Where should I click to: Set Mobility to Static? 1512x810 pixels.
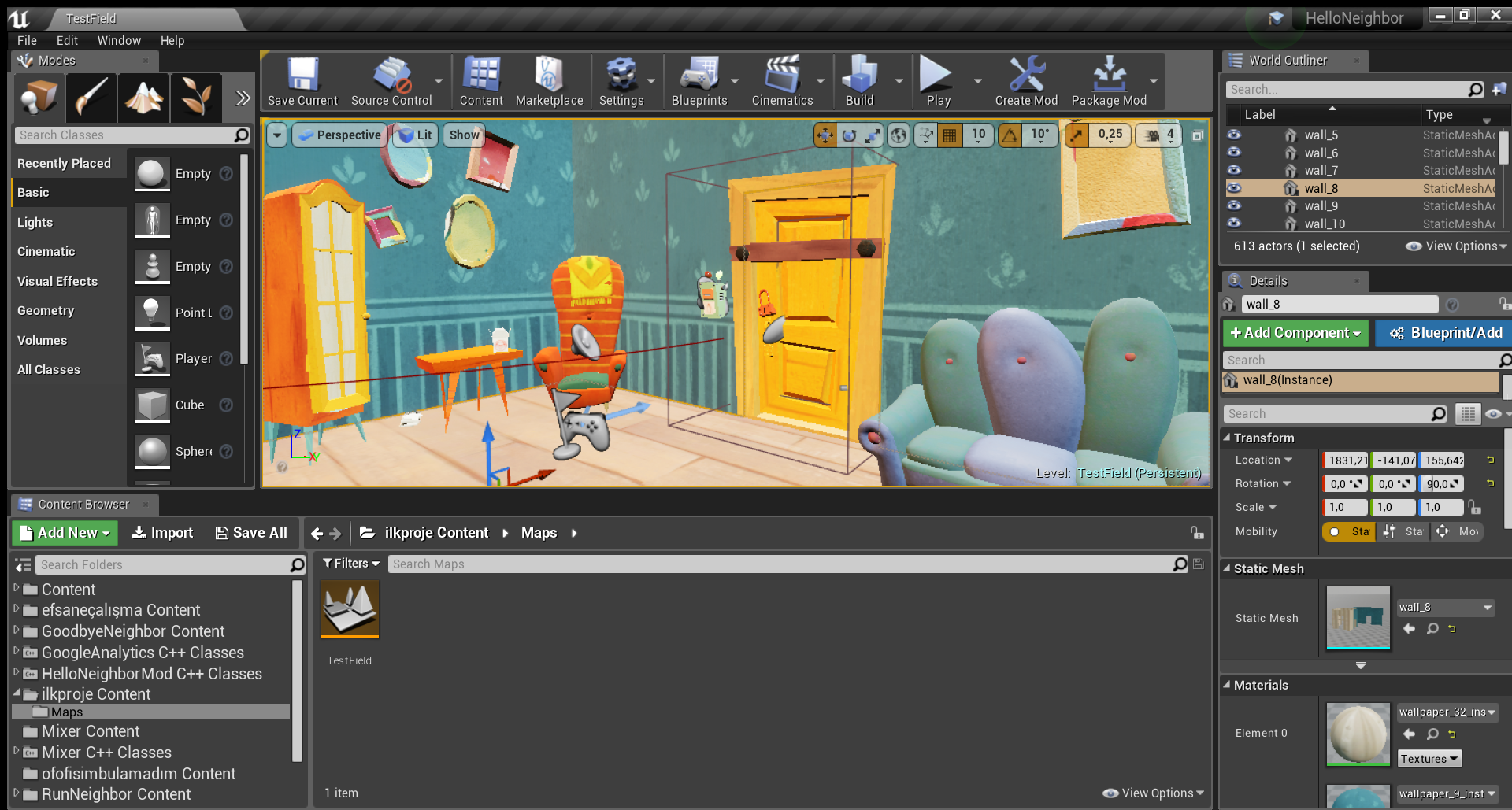[x=1348, y=531]
